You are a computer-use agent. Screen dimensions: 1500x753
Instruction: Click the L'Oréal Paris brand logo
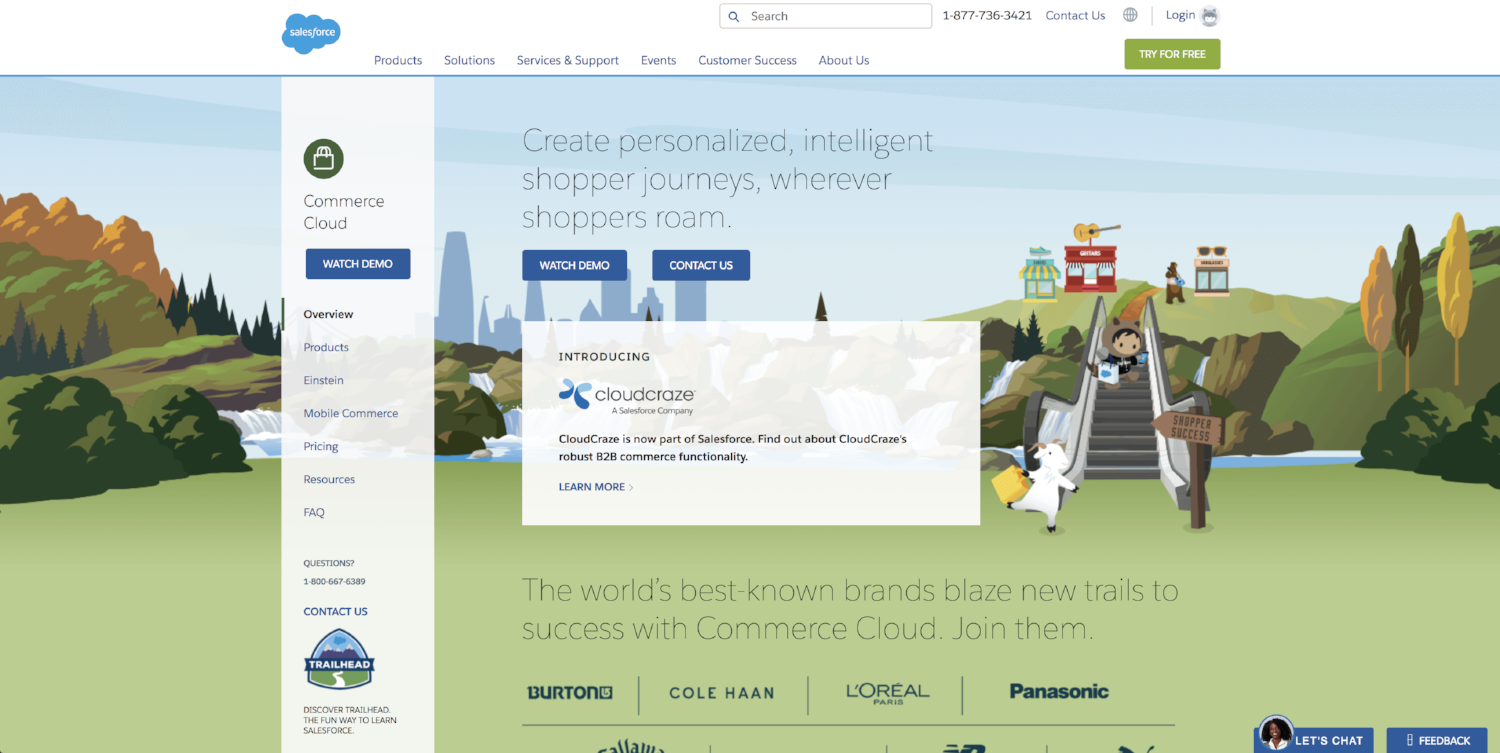coord(887,691)
